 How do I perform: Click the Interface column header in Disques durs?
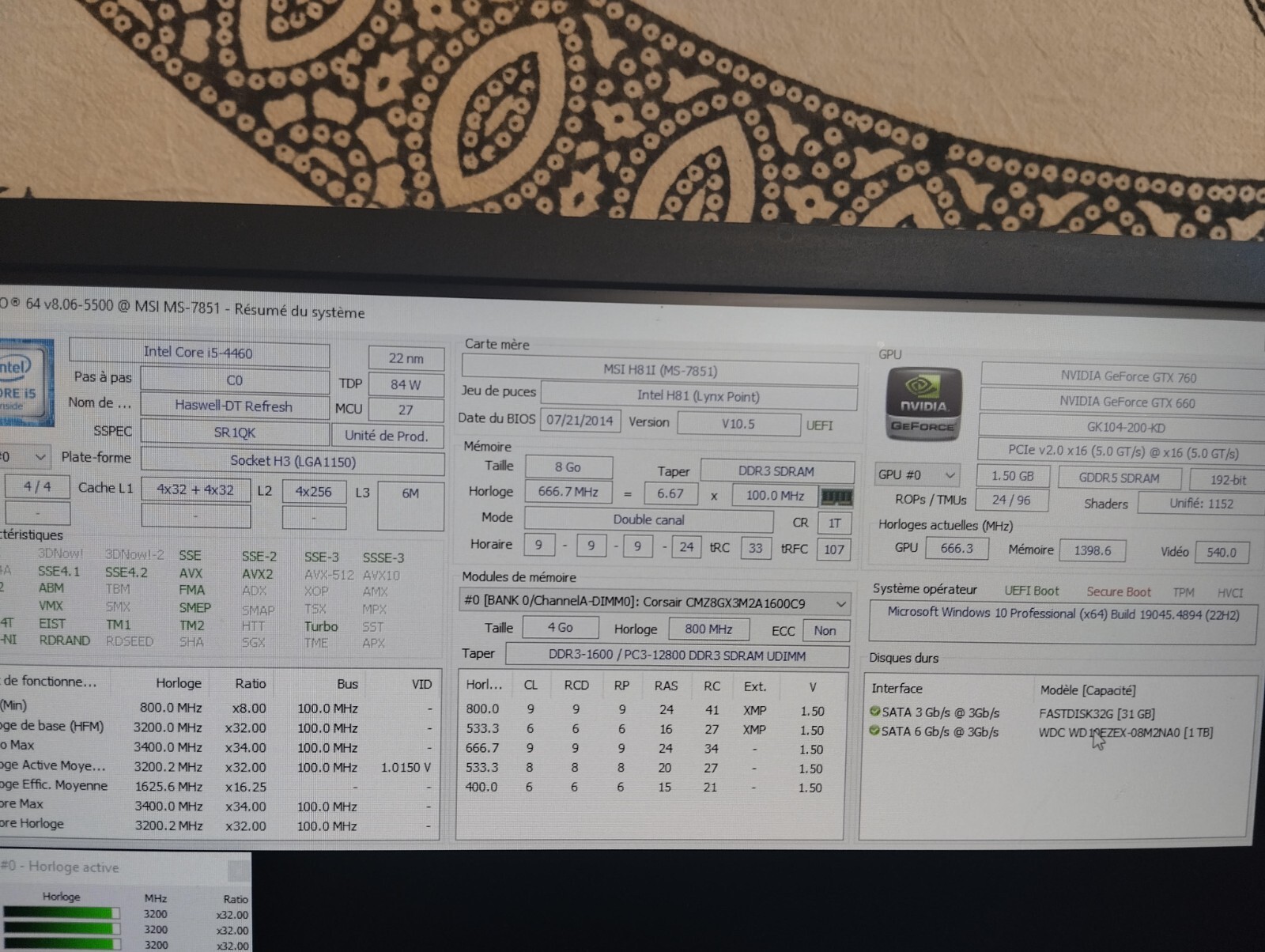(x=897, y=689)
